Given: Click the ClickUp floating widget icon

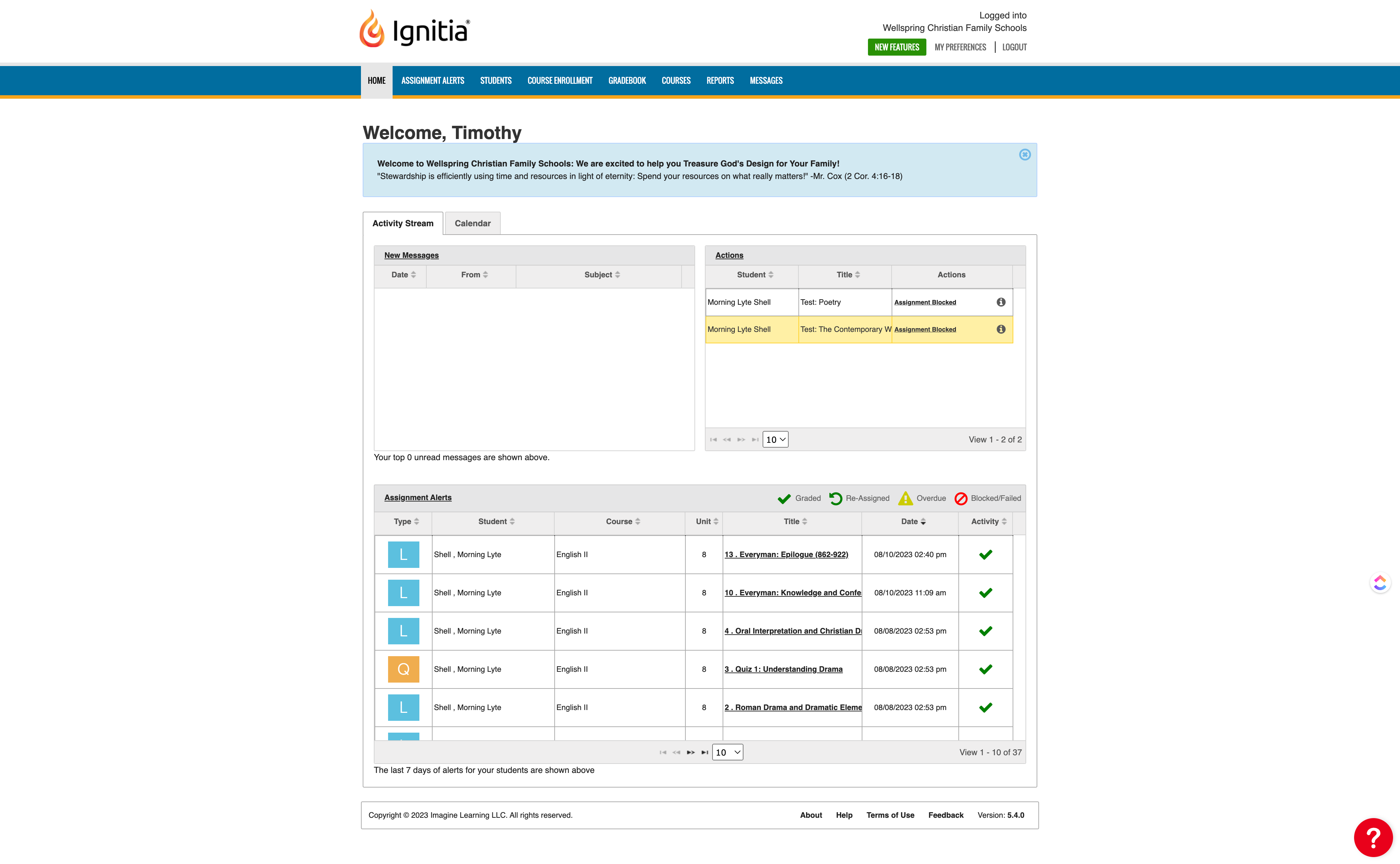Looking at the screenshot, I should 1380,583.
